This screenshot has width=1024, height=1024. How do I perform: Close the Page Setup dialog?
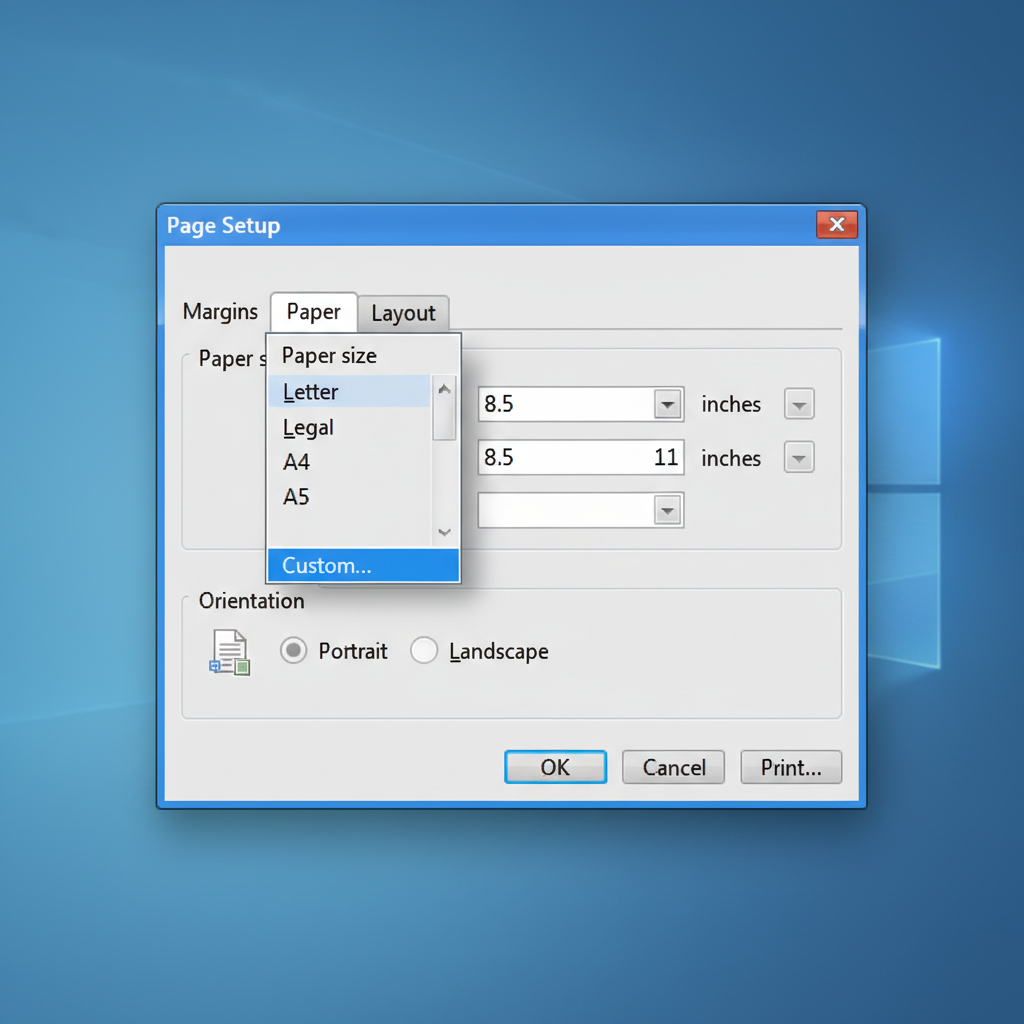click(836, 225)
